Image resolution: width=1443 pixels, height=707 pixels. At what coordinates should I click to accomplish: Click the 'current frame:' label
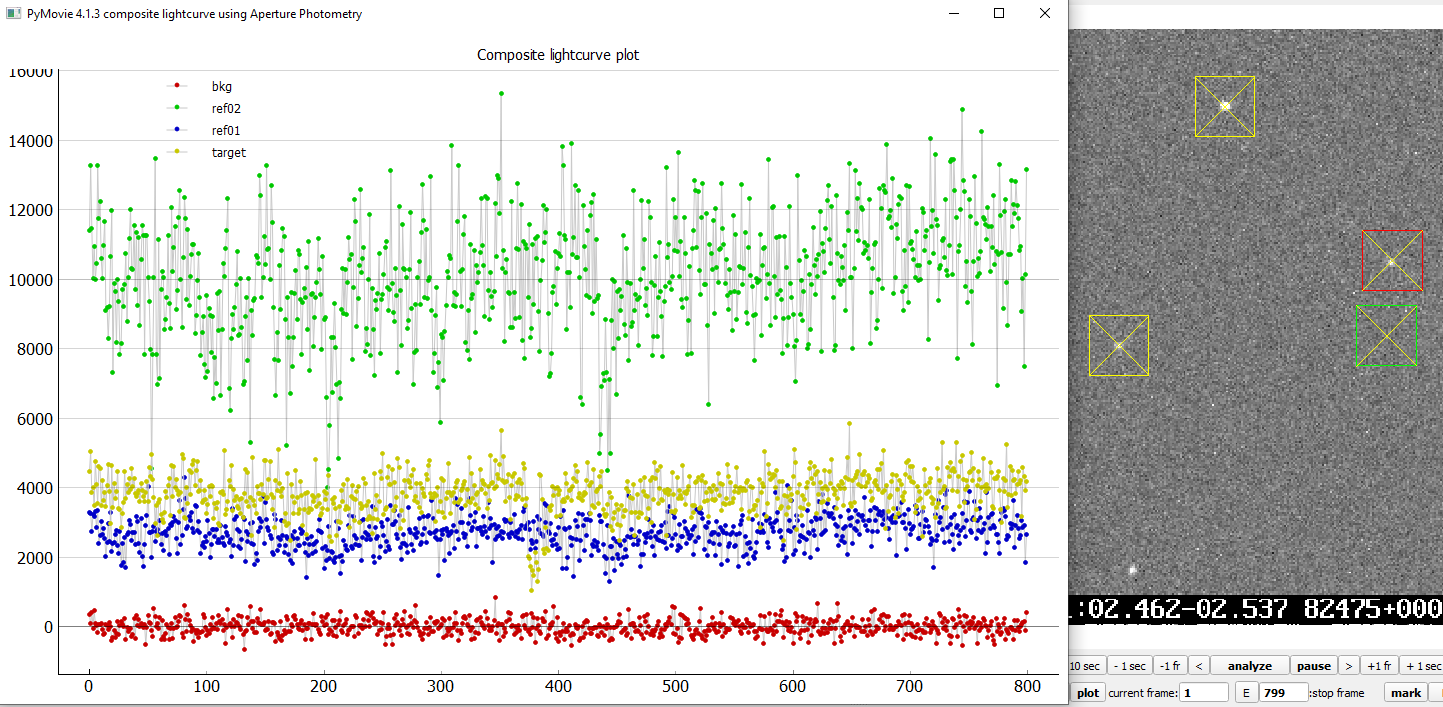(x=1143, y=693)
